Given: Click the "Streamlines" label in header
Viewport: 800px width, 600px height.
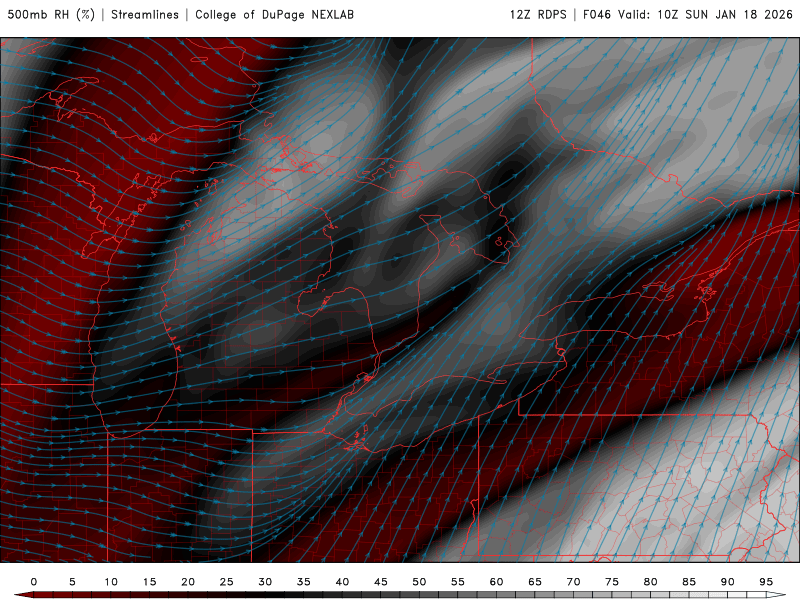Looking at the screenshot, I should [x=145, y=15].
